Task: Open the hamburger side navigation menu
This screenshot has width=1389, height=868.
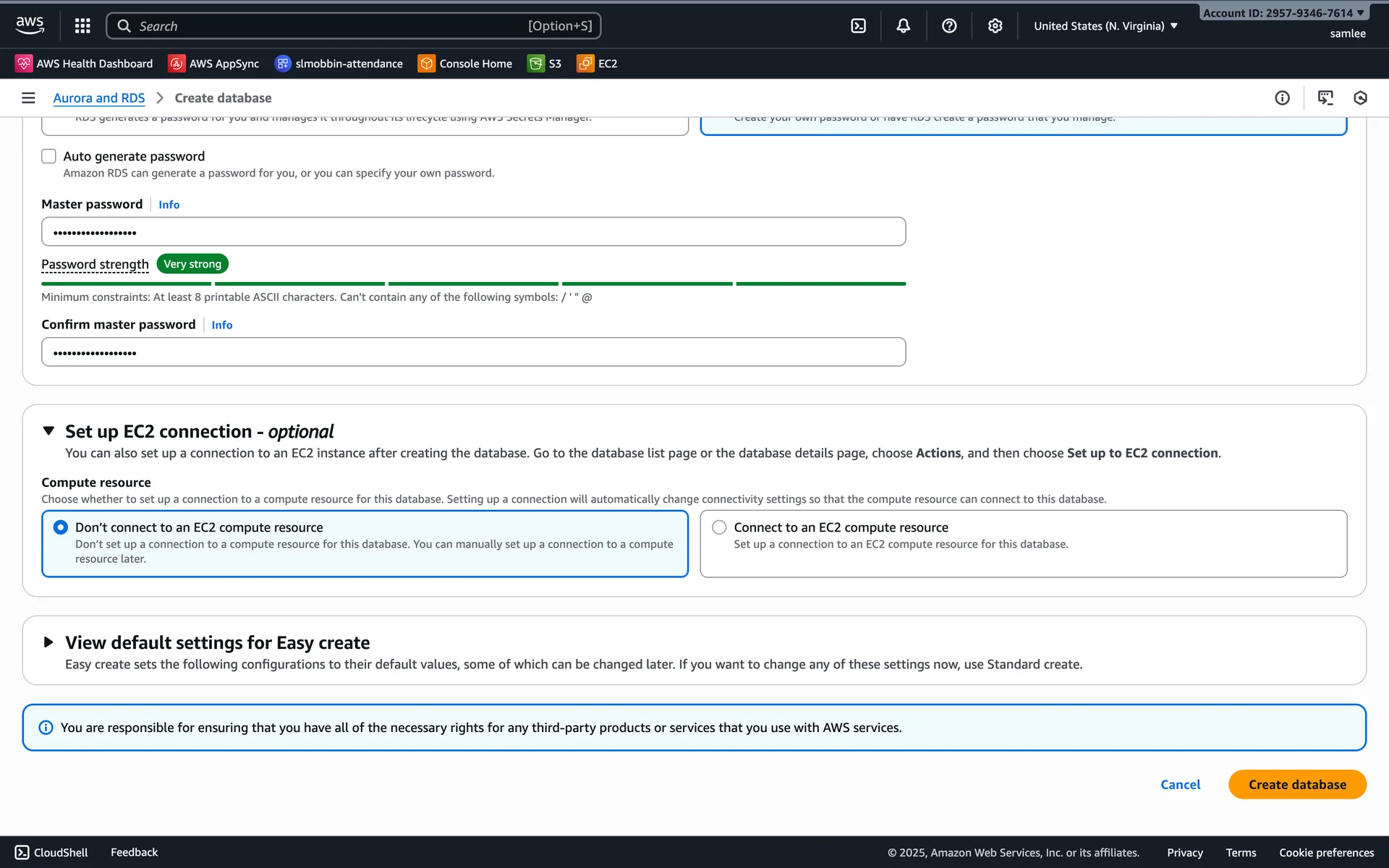Action: pos(28,98)
